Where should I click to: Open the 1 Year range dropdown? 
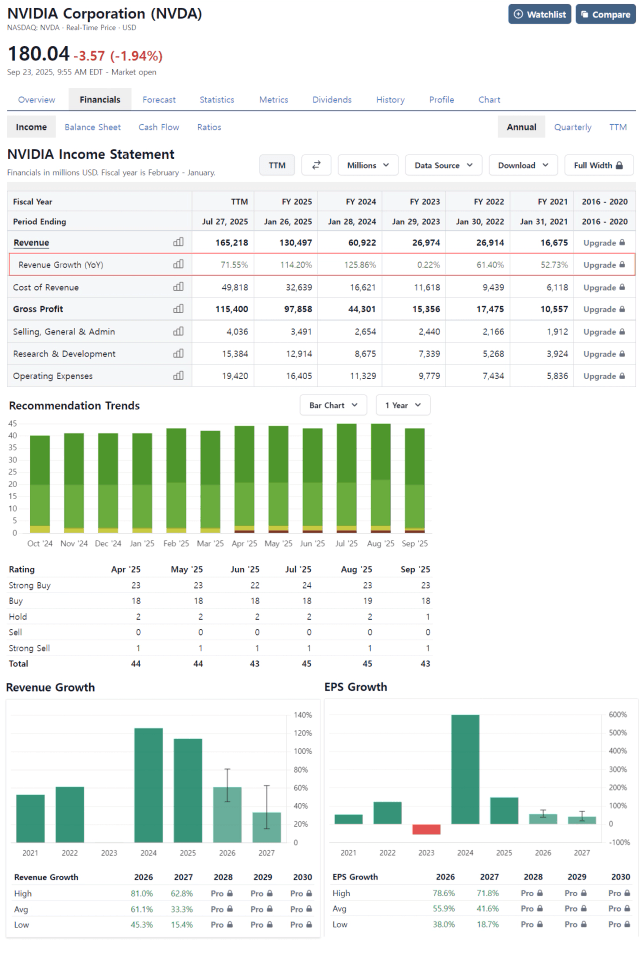(403, 405)
